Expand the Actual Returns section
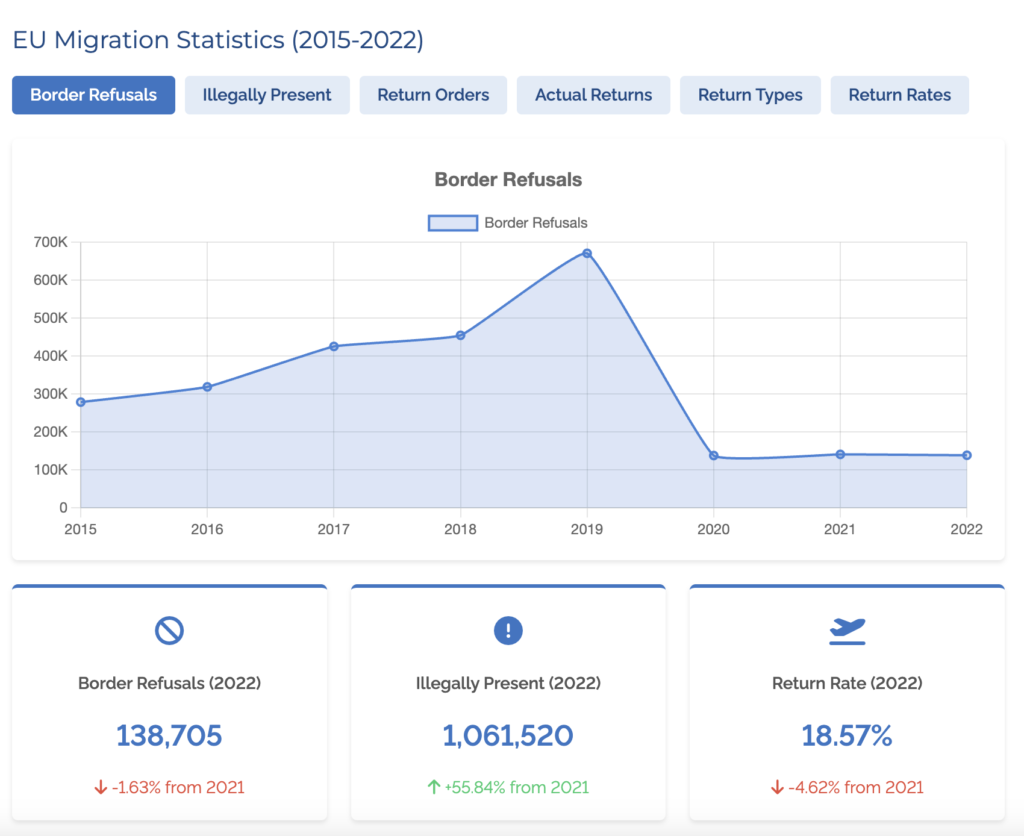The width and height of the screenshot is (1024, 836). pyautogui.click(x=593, y=95)
